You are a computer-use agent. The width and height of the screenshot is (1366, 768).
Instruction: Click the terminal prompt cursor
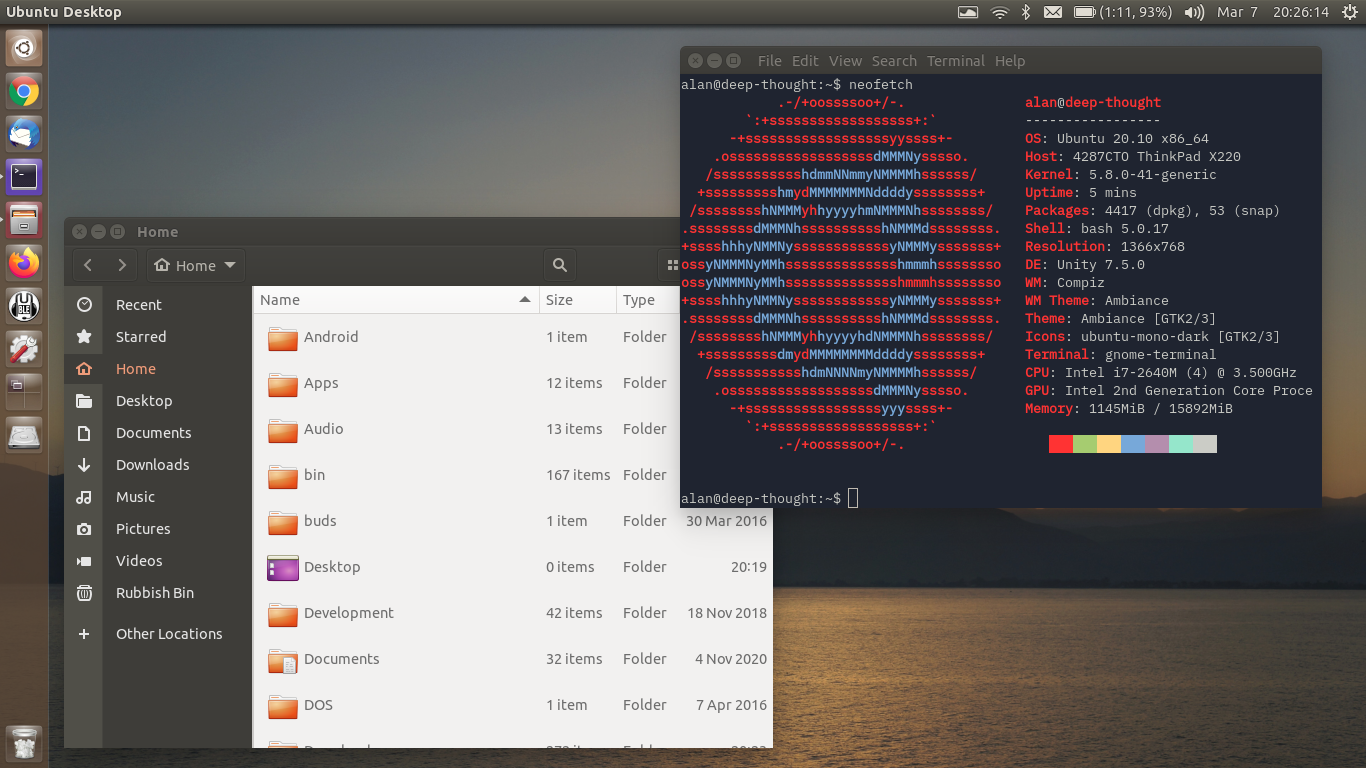[x=853, y=498]
